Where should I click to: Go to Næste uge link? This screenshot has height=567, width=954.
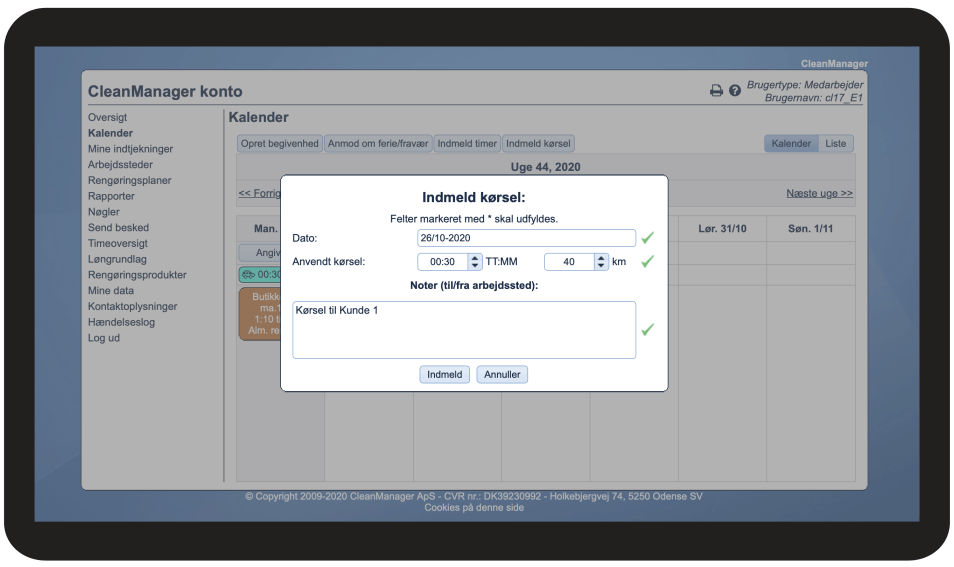point(820,193)
